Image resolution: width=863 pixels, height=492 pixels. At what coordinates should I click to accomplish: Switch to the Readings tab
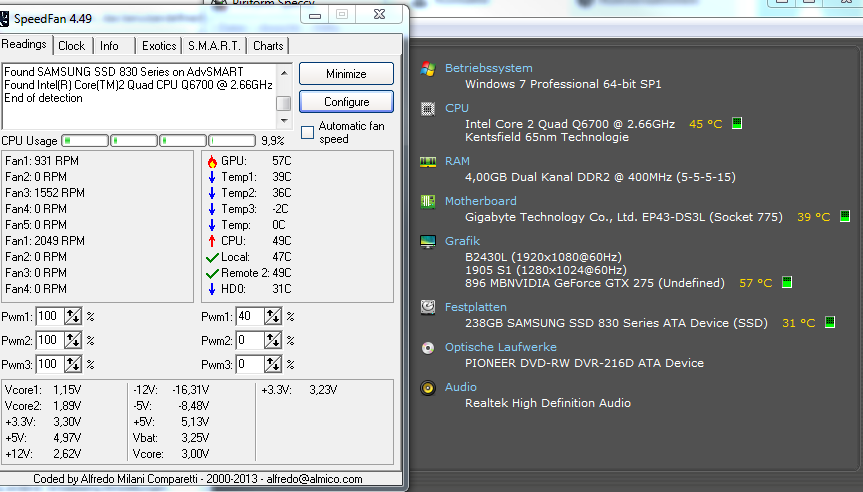[24, 45]
